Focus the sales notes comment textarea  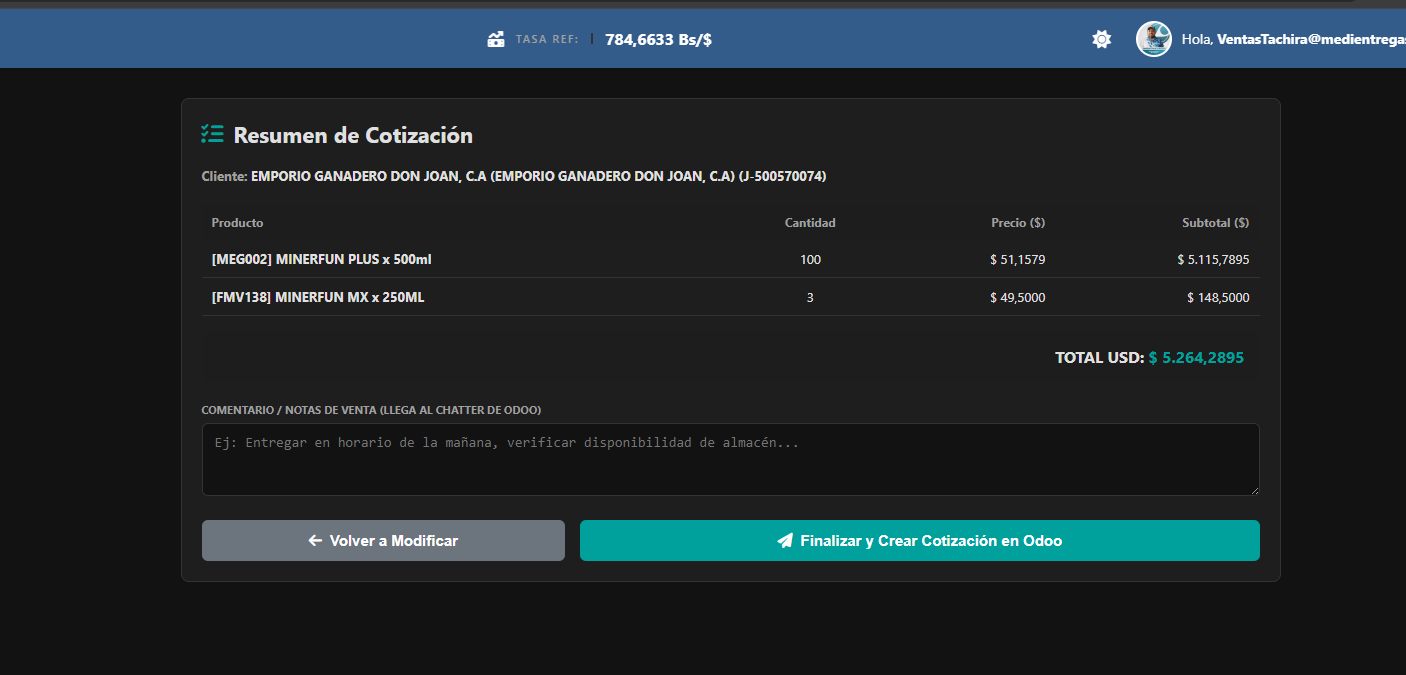click(730, 459)
